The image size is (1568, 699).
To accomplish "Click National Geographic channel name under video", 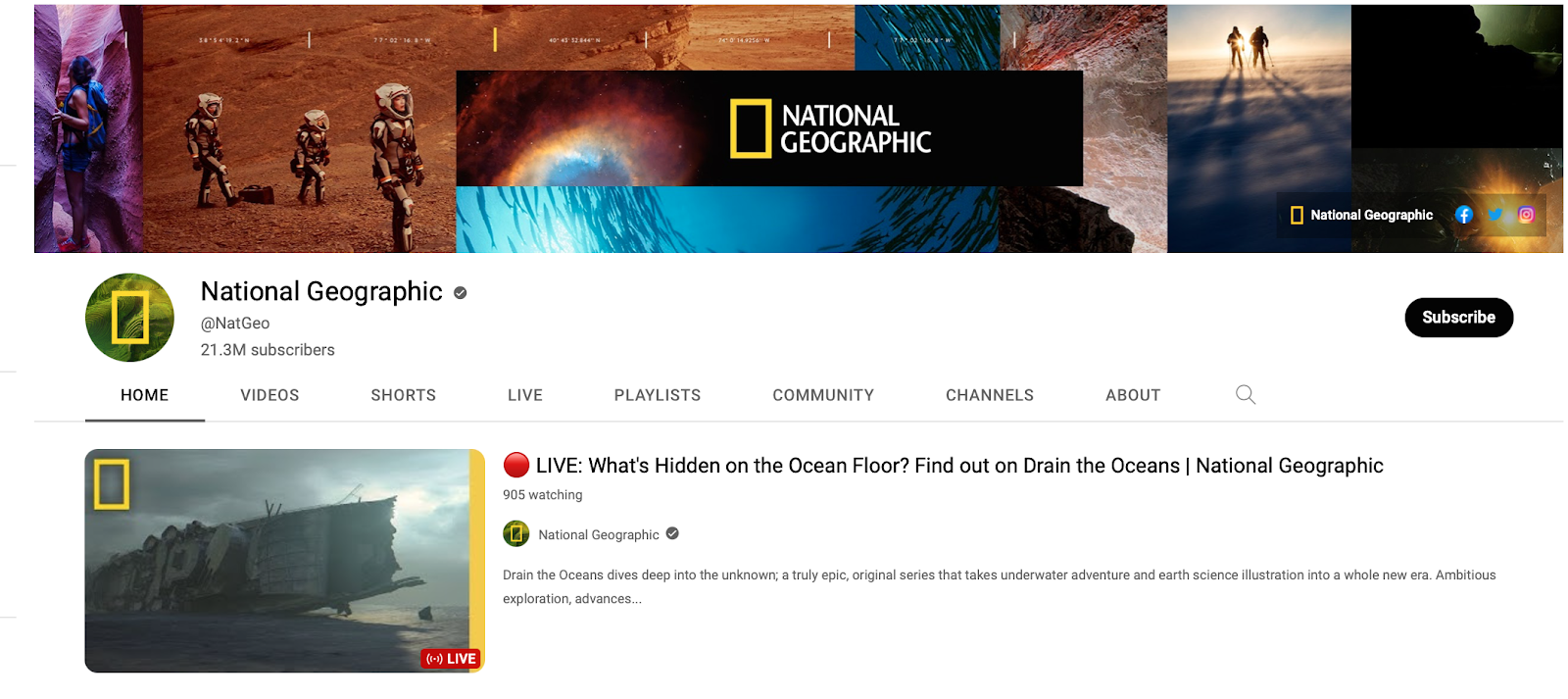I will click(x=599, y=534).
